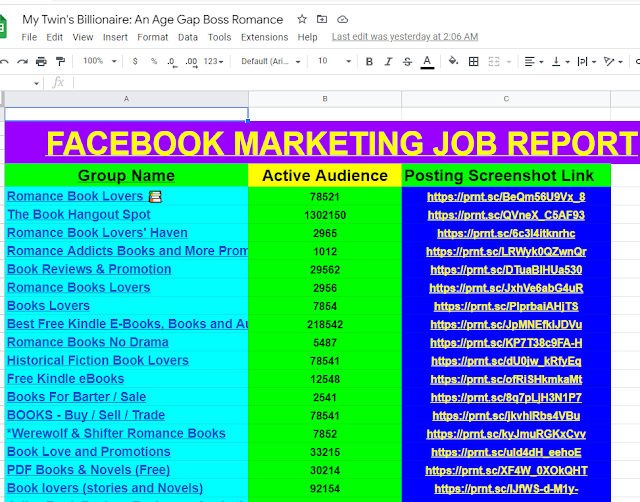Open the fill color bucket

pos(453,61)
